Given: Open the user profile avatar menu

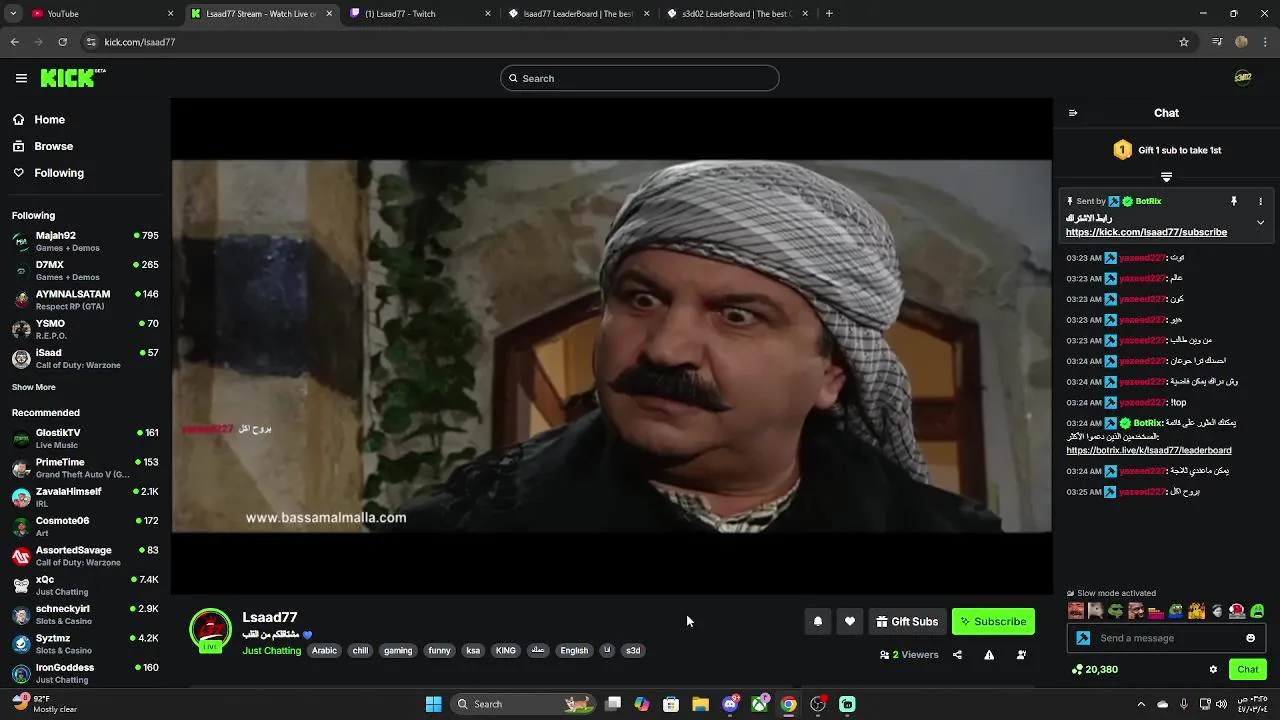Looking at the screenshot, I should tap(1243, 78).
